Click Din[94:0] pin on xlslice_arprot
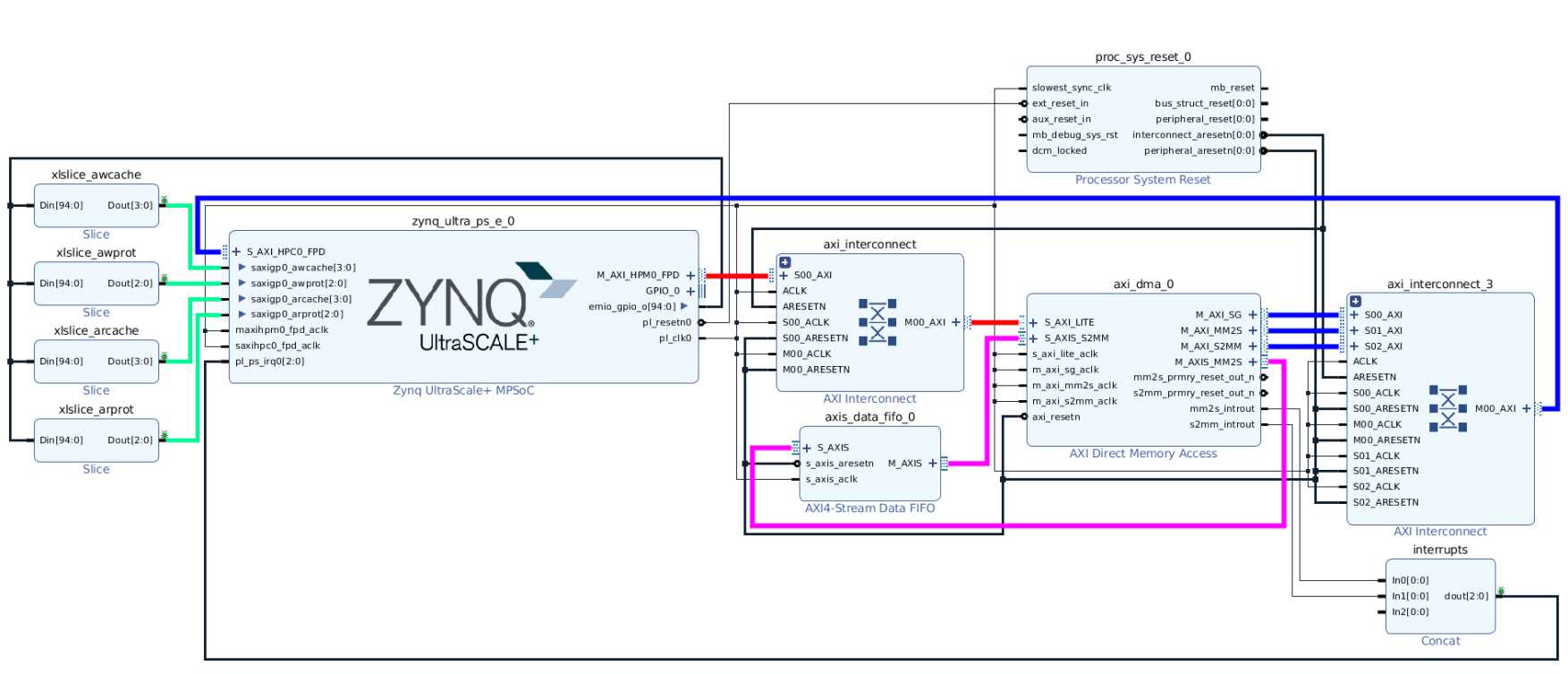 [30, 440]
